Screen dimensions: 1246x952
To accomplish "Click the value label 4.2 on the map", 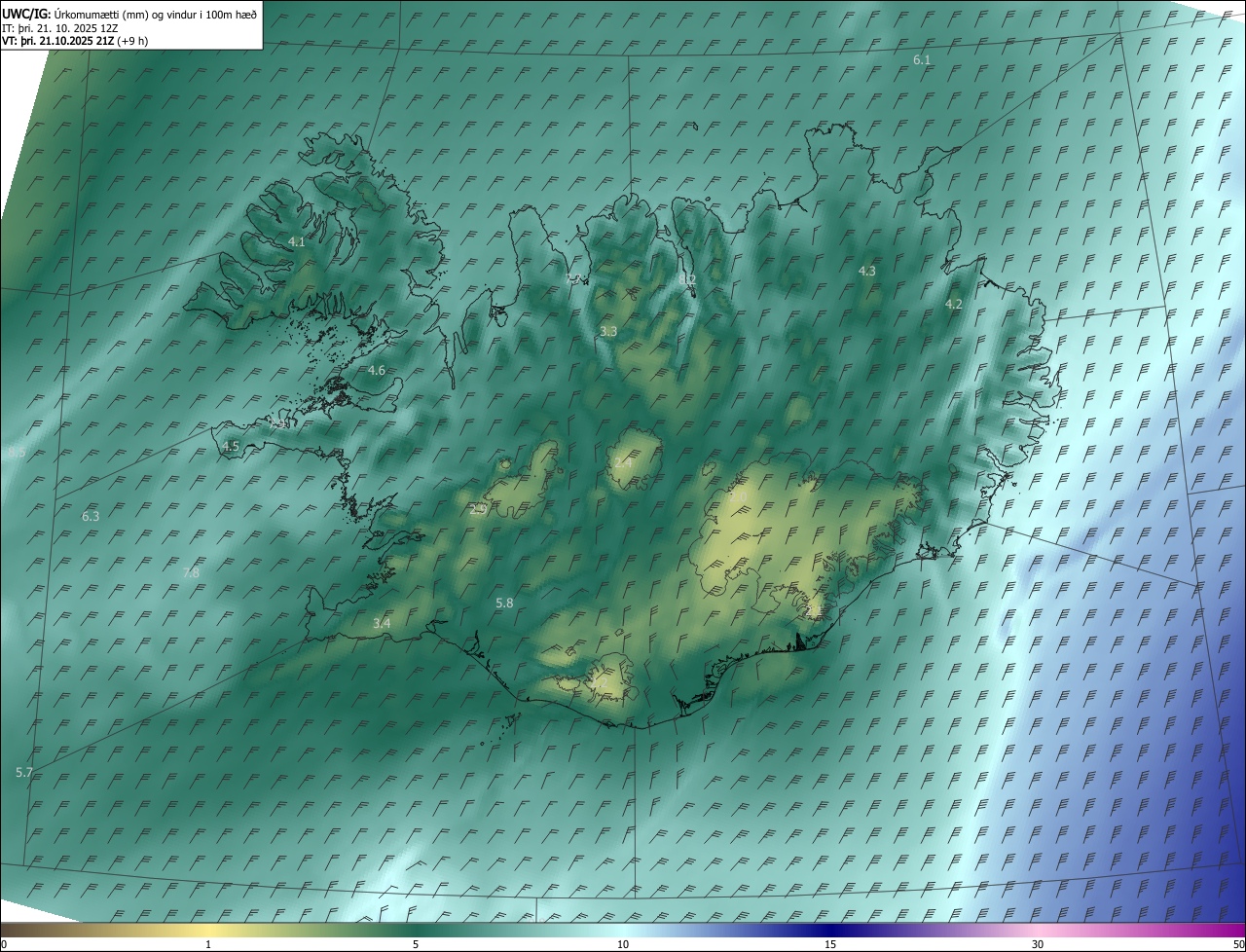I will (954, 305).
